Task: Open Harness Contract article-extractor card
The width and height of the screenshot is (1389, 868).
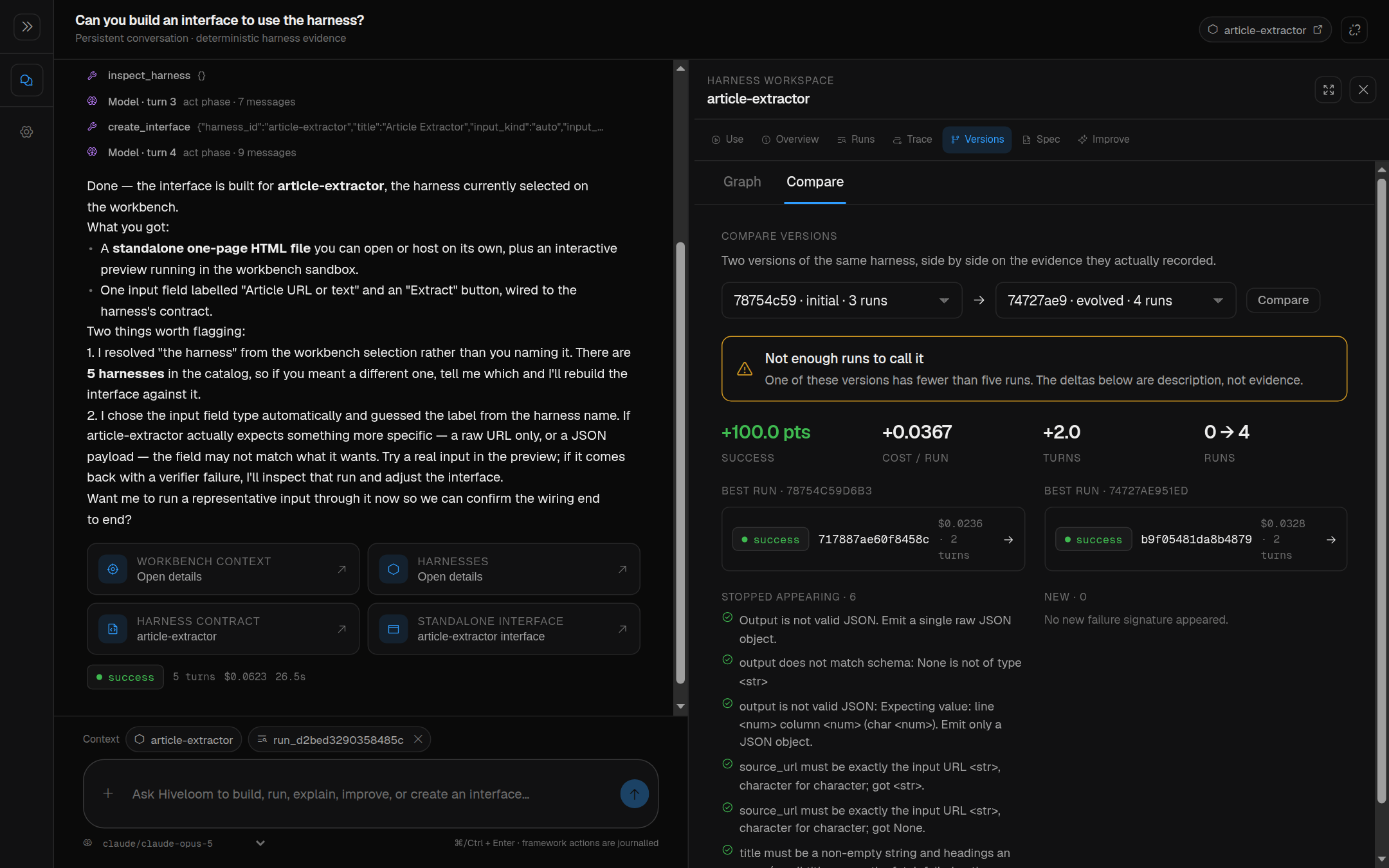Action: [223, 629]
